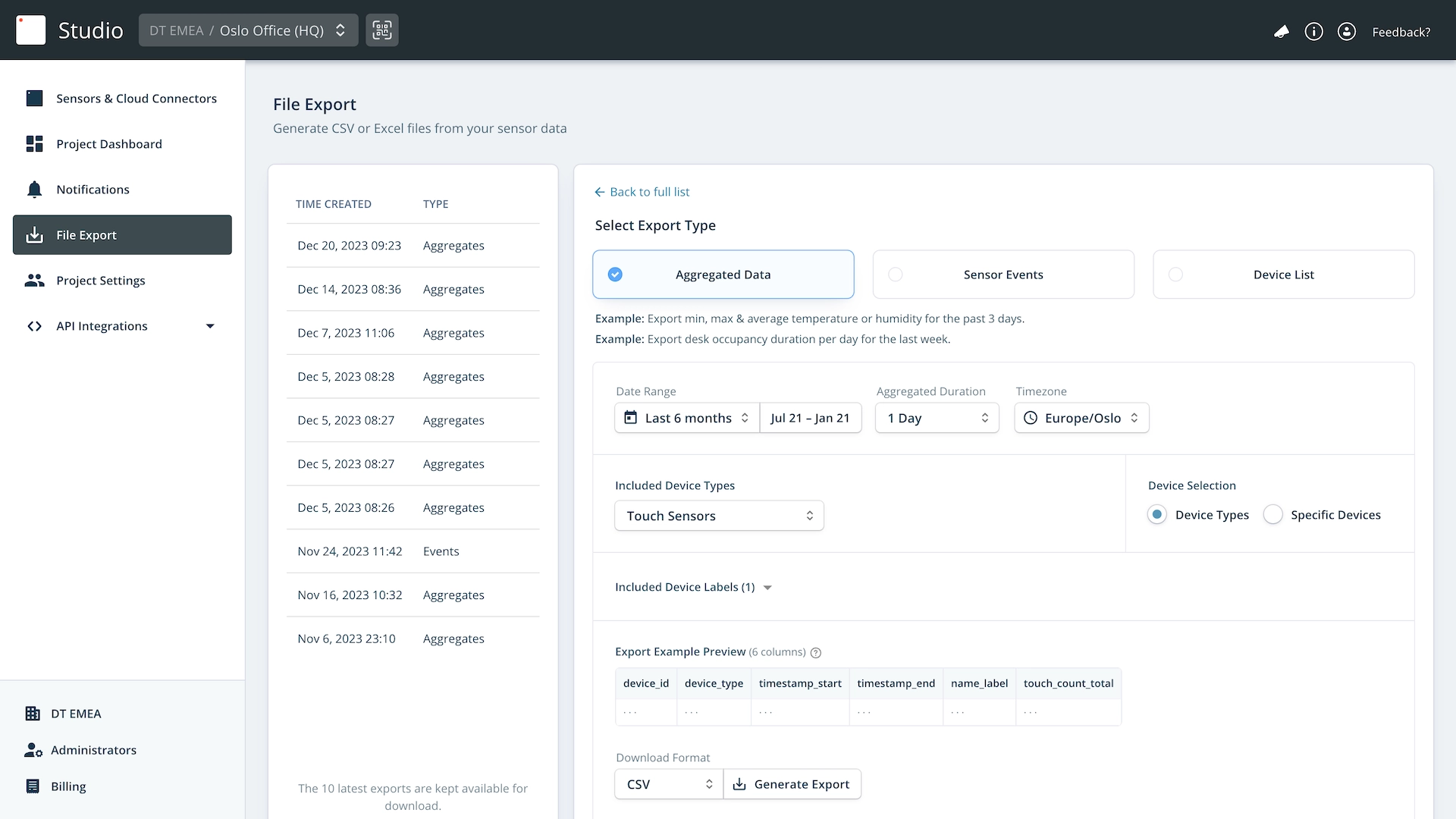The width and height of the screenshot is (1456, 819).
Task: Click the Studio logo icon
Action: tap(31, 30)
